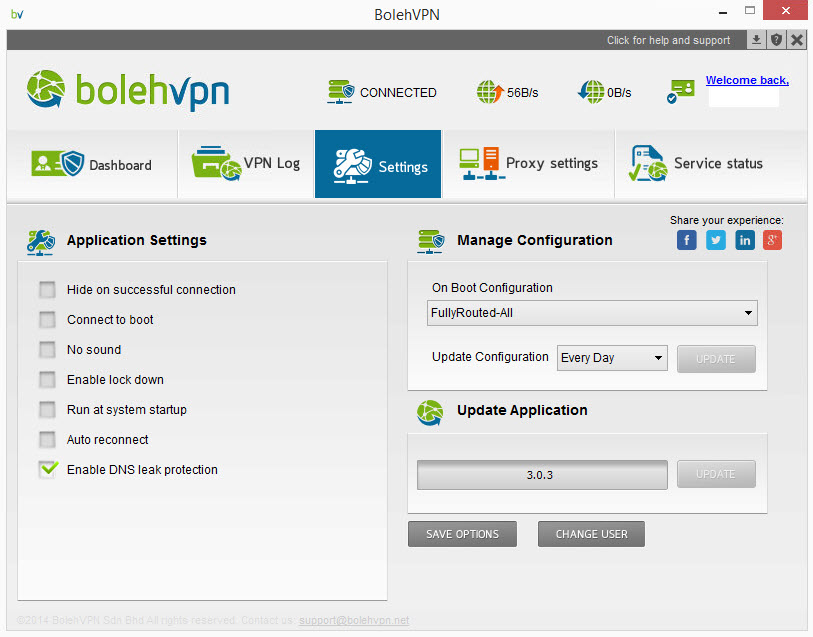The height and width of the screenshot is (637, 813).
Task: Maximize the BolehVPN window
Action: pos(750,11)
